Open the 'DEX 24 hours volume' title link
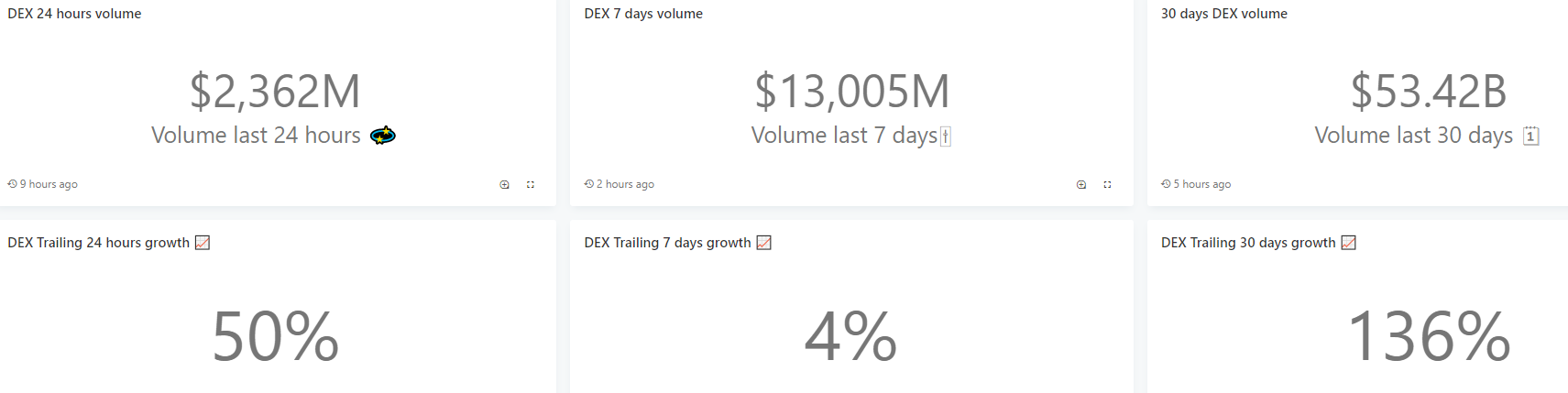 coord(74,14)
